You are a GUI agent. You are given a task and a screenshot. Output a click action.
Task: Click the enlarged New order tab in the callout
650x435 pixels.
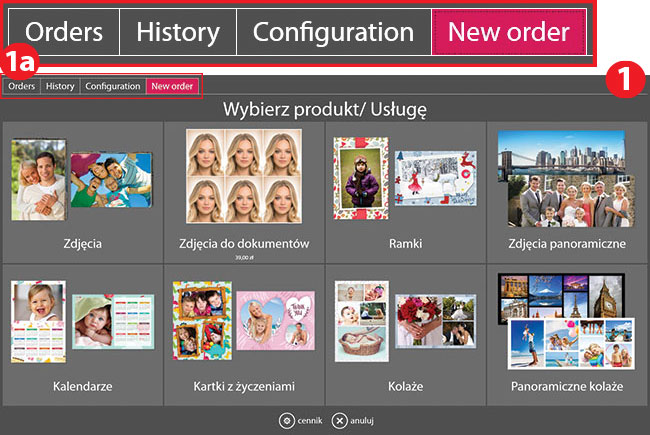509,32
